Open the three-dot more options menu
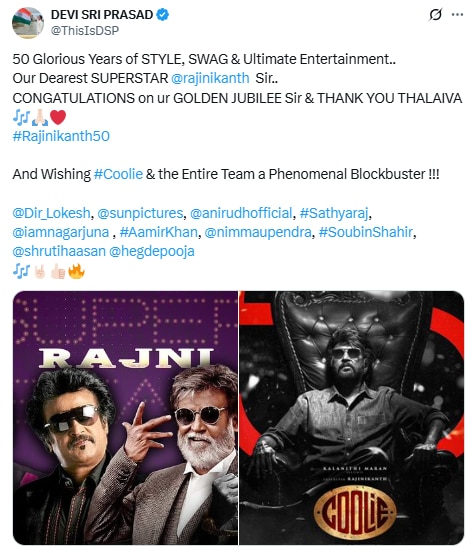 click(x=457, y=14)
